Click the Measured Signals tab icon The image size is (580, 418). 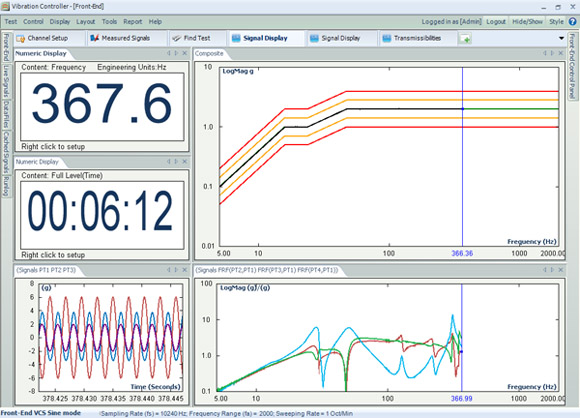tap(94, 38)
